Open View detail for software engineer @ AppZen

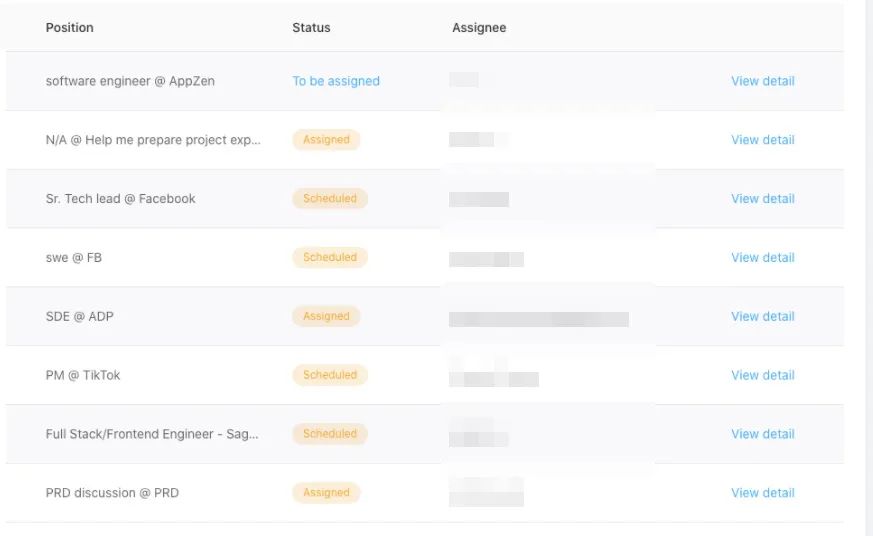762,81
